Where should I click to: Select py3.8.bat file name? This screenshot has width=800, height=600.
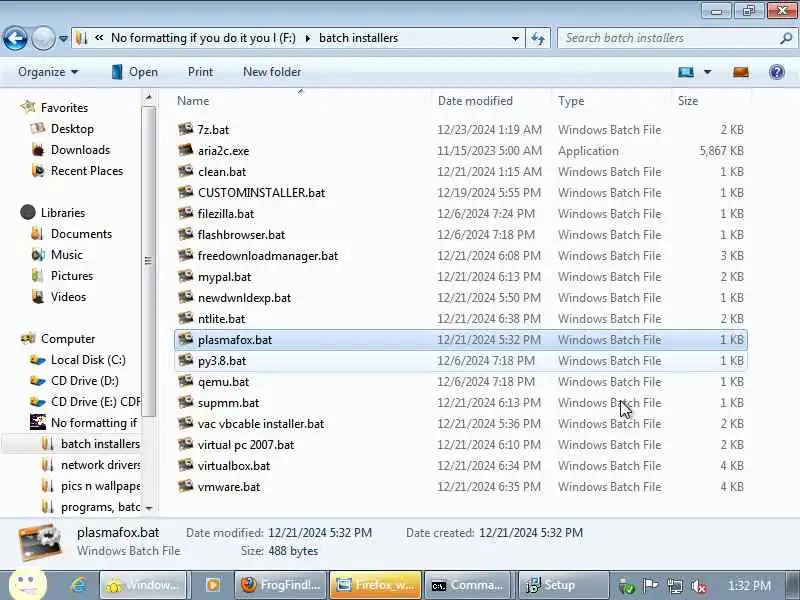pyautogui.click(x=222, y=361)
